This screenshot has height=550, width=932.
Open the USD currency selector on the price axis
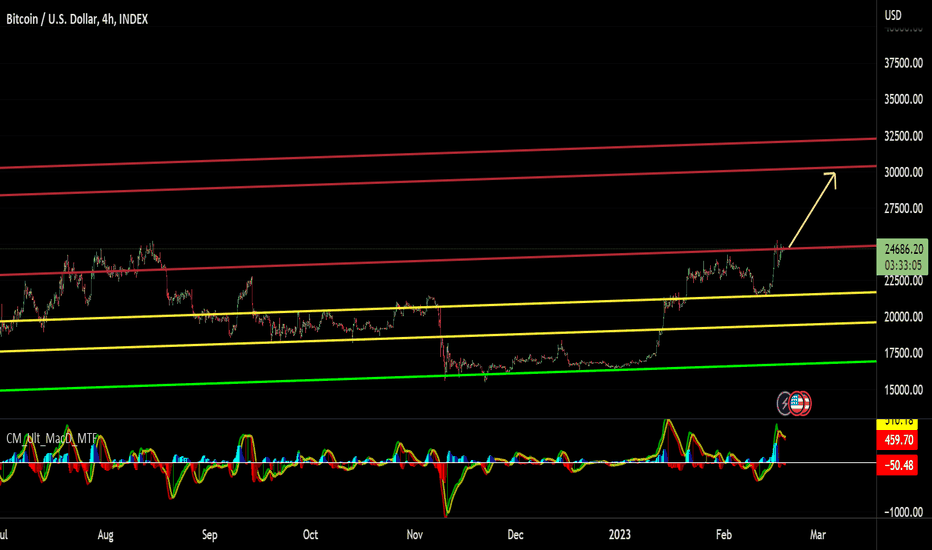pos(893,15)
